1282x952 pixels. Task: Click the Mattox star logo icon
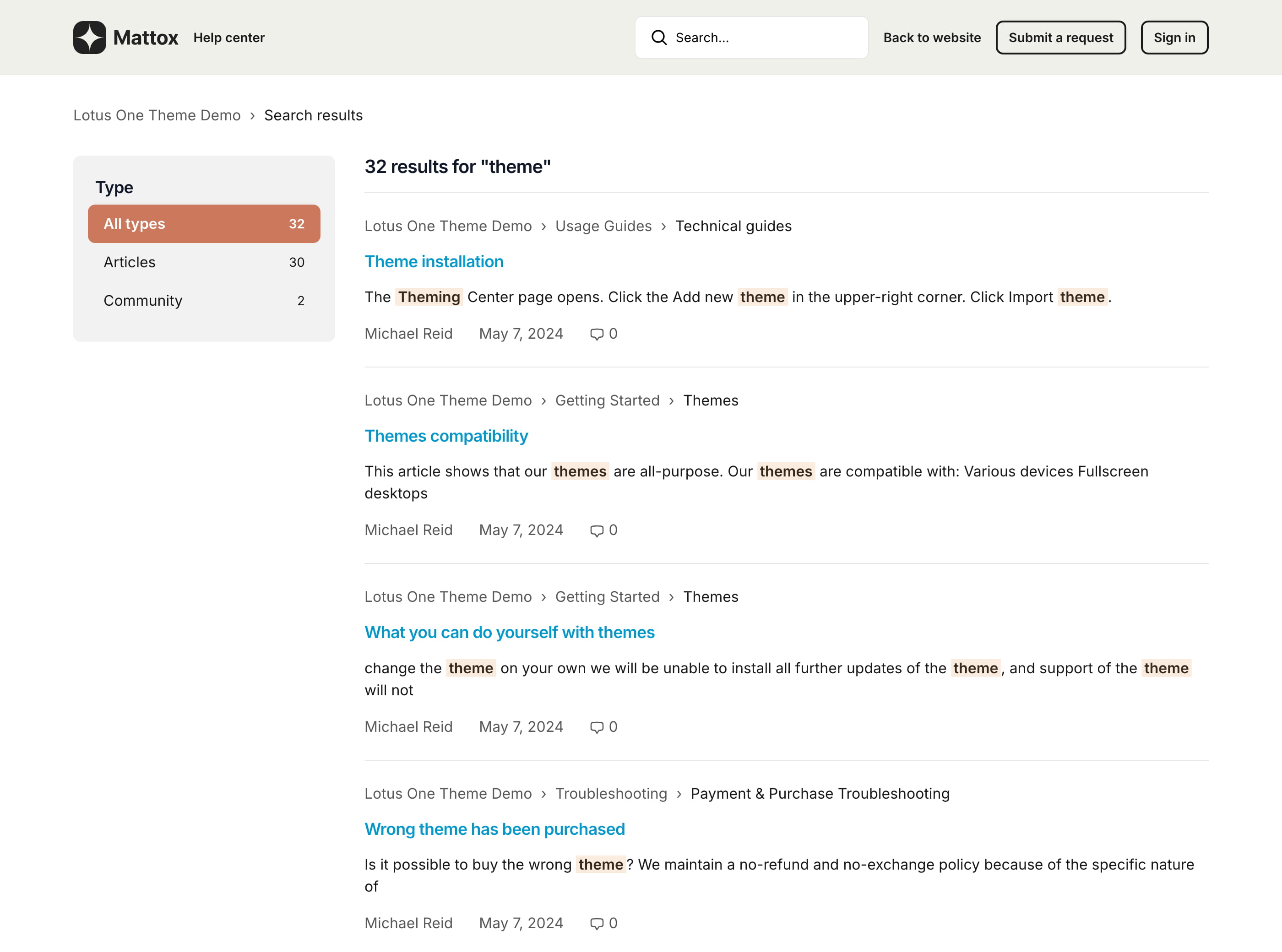(89, 38)
